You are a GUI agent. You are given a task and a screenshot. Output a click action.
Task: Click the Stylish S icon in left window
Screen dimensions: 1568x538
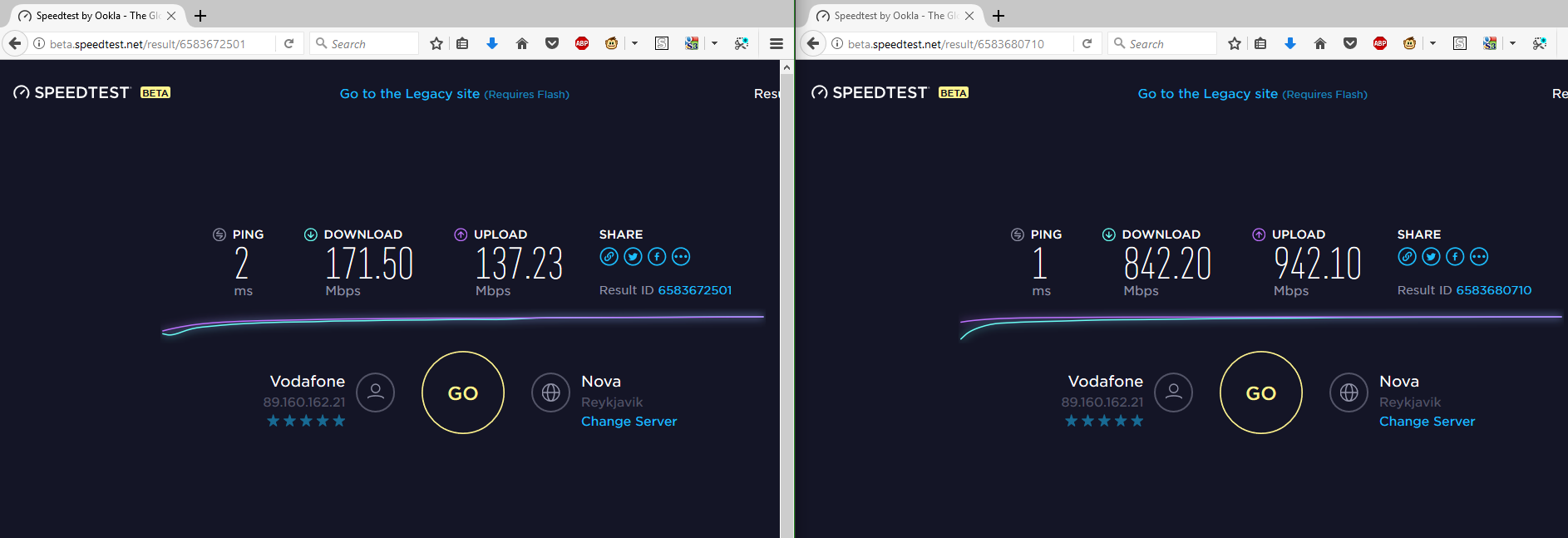point(662,43)
